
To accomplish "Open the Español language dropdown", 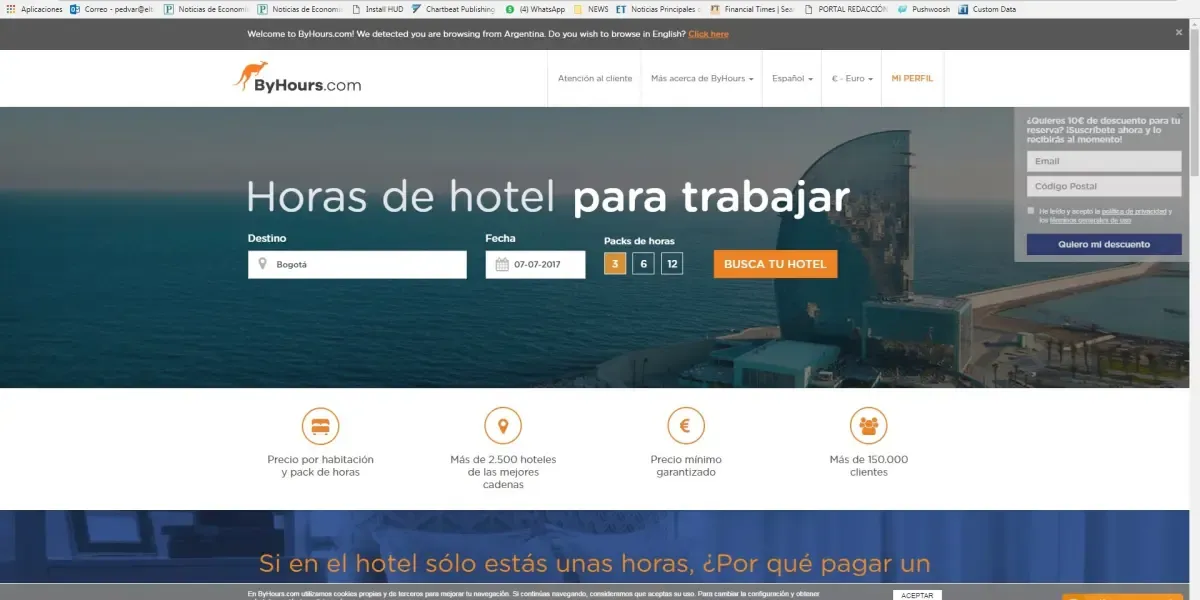I will (792, 78).
